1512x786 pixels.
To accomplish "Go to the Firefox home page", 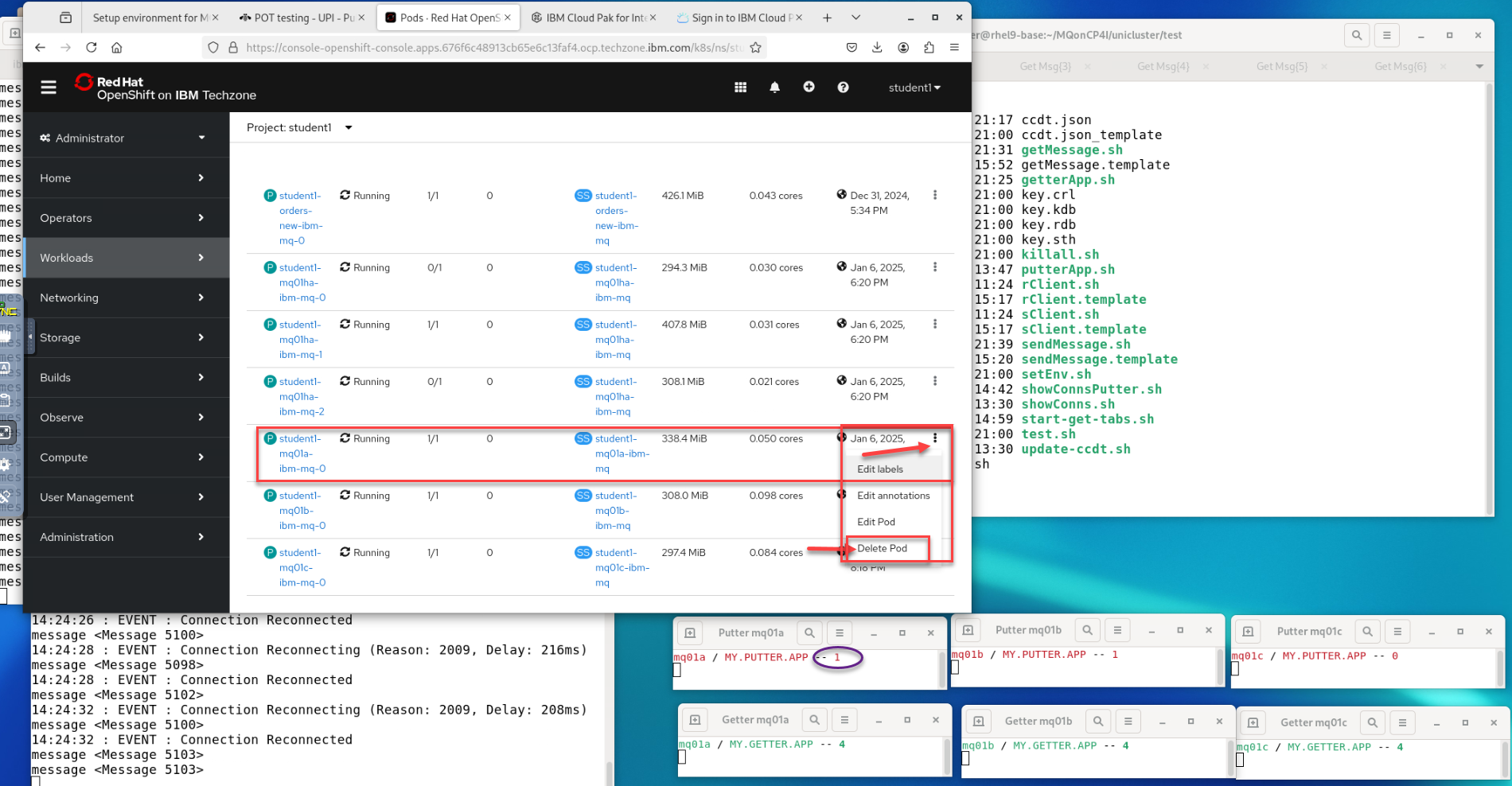I will pyautogui.click(x=117, y=48).
